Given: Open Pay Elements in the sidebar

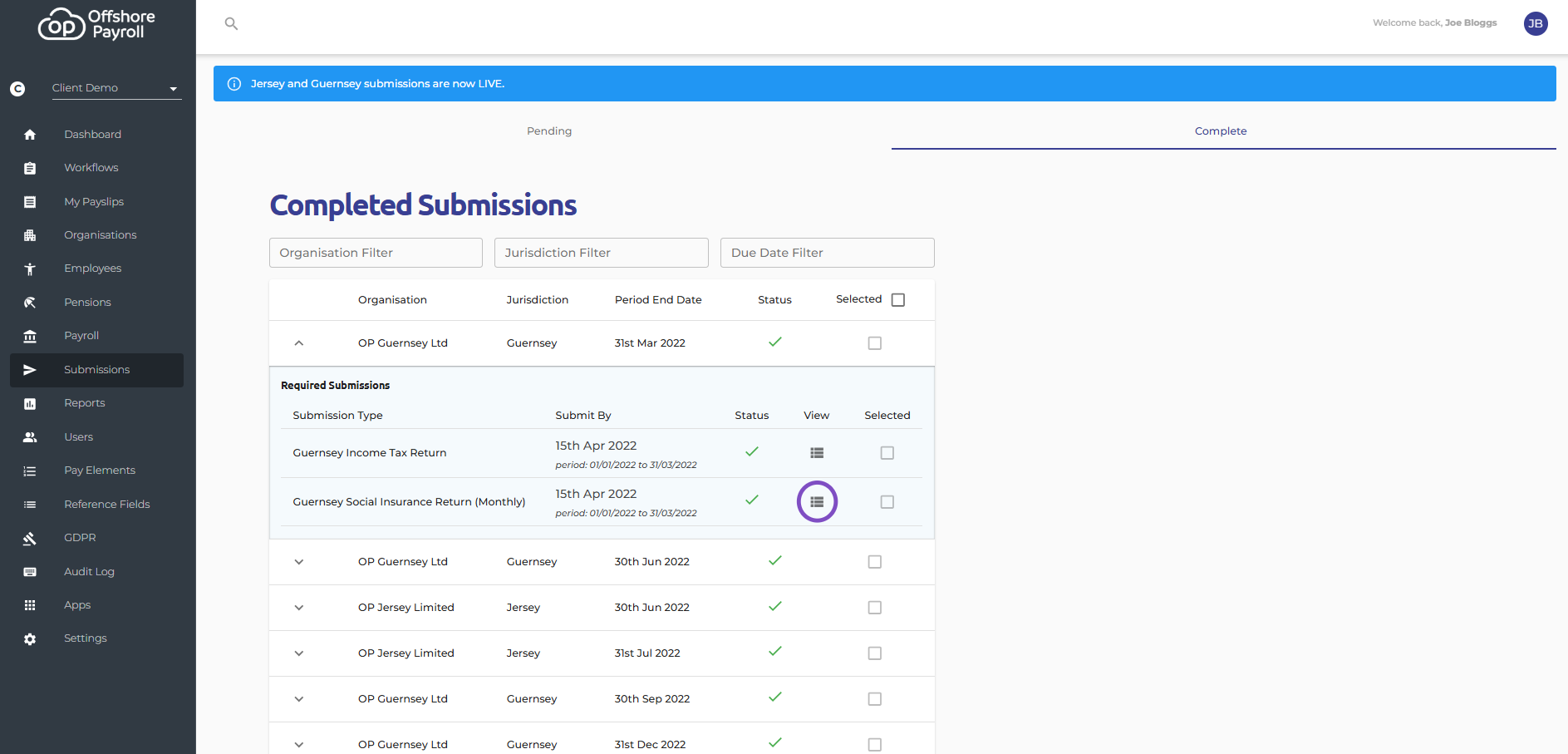Looking at the screenshot, I should (x=96, y=471).
